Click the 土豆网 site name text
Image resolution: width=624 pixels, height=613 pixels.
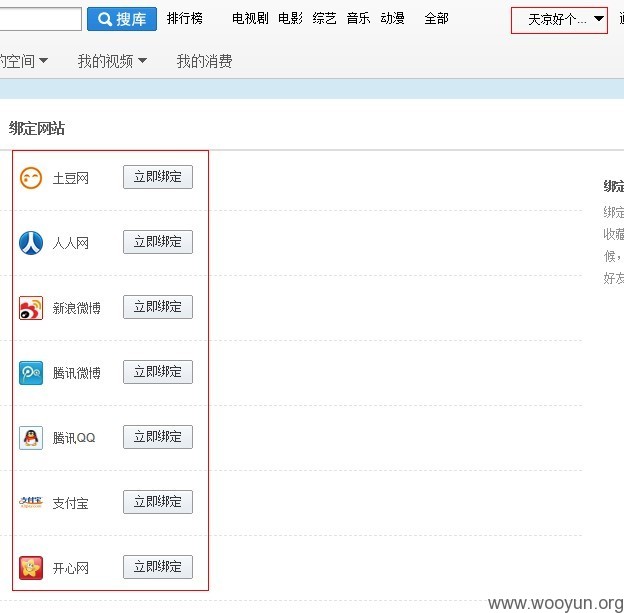(x=70, y=178)
